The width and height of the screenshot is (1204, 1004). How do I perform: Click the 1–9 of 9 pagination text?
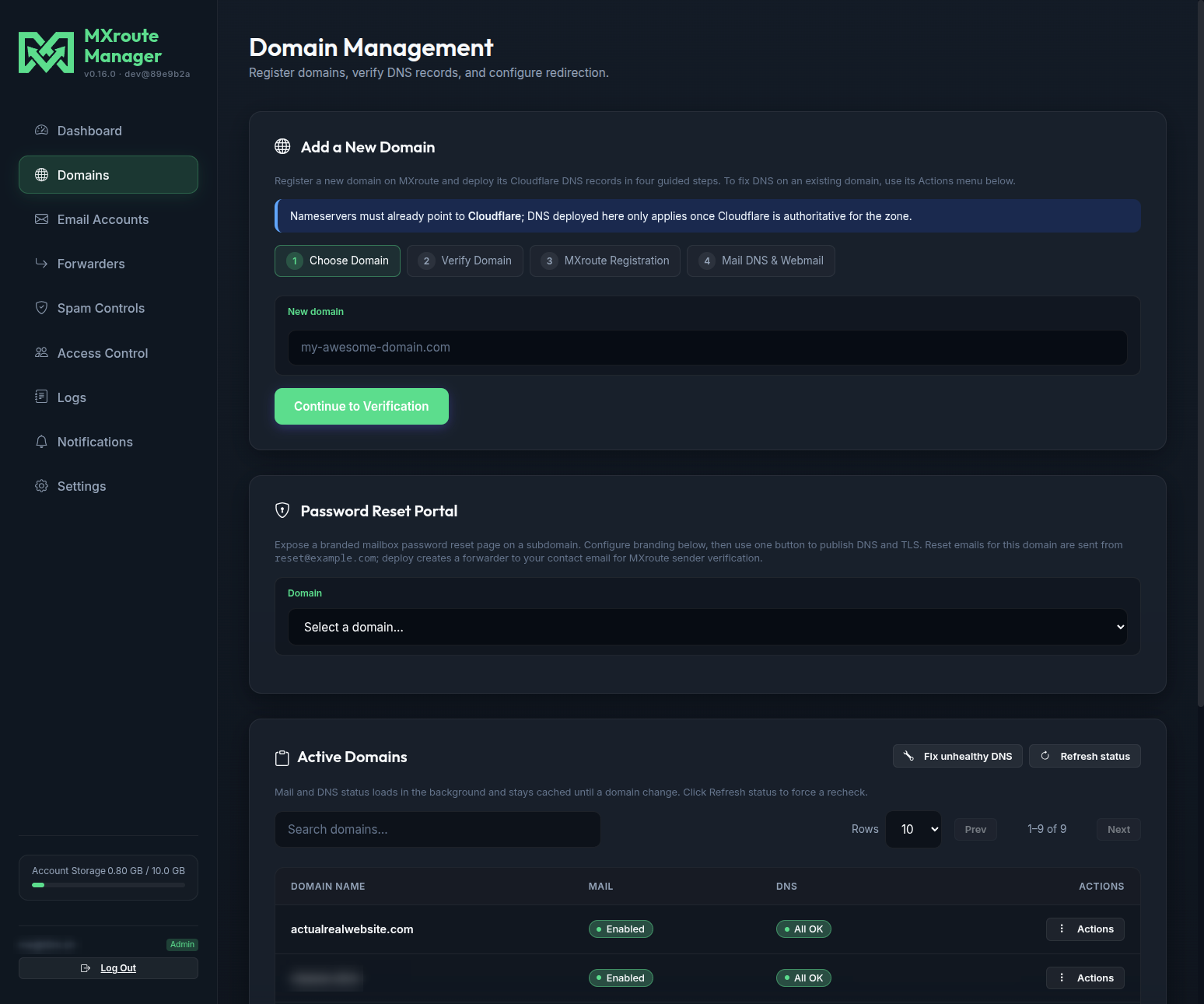(x=1047, y=829)
